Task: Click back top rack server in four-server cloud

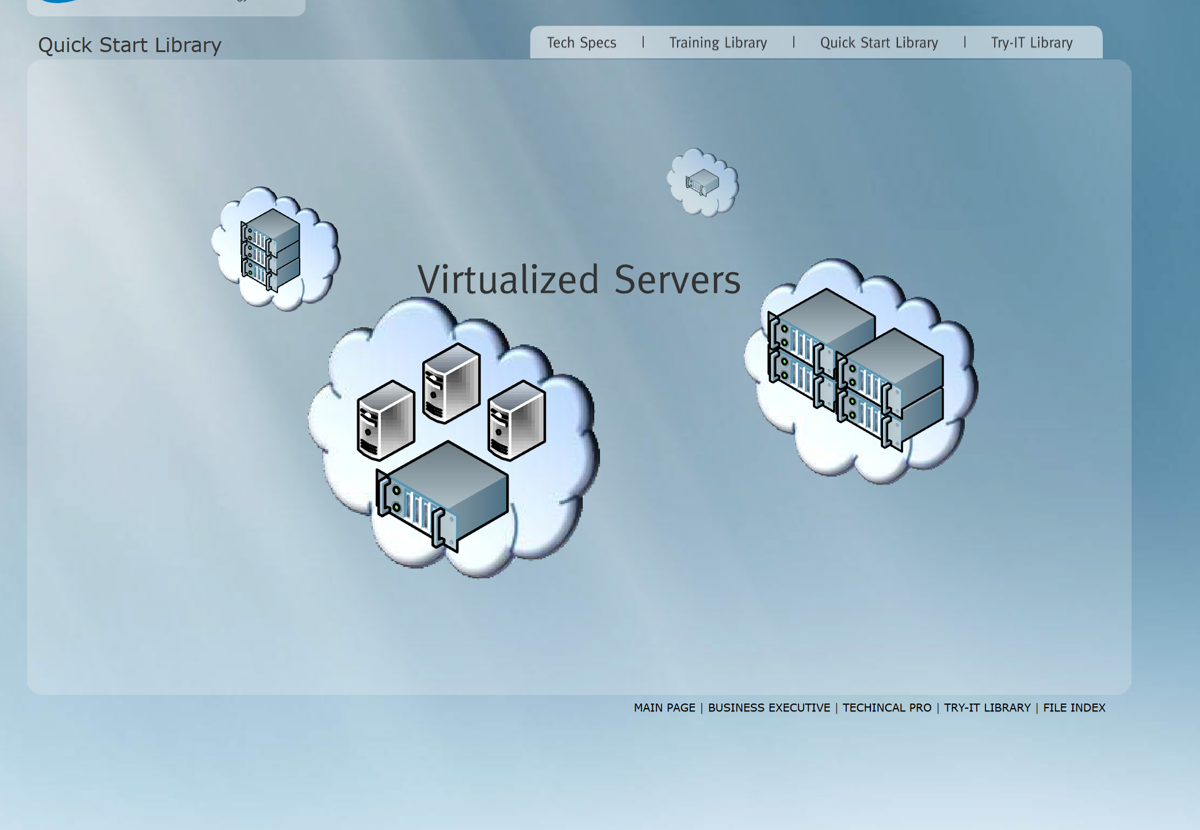Action: [x=820, y=326]
